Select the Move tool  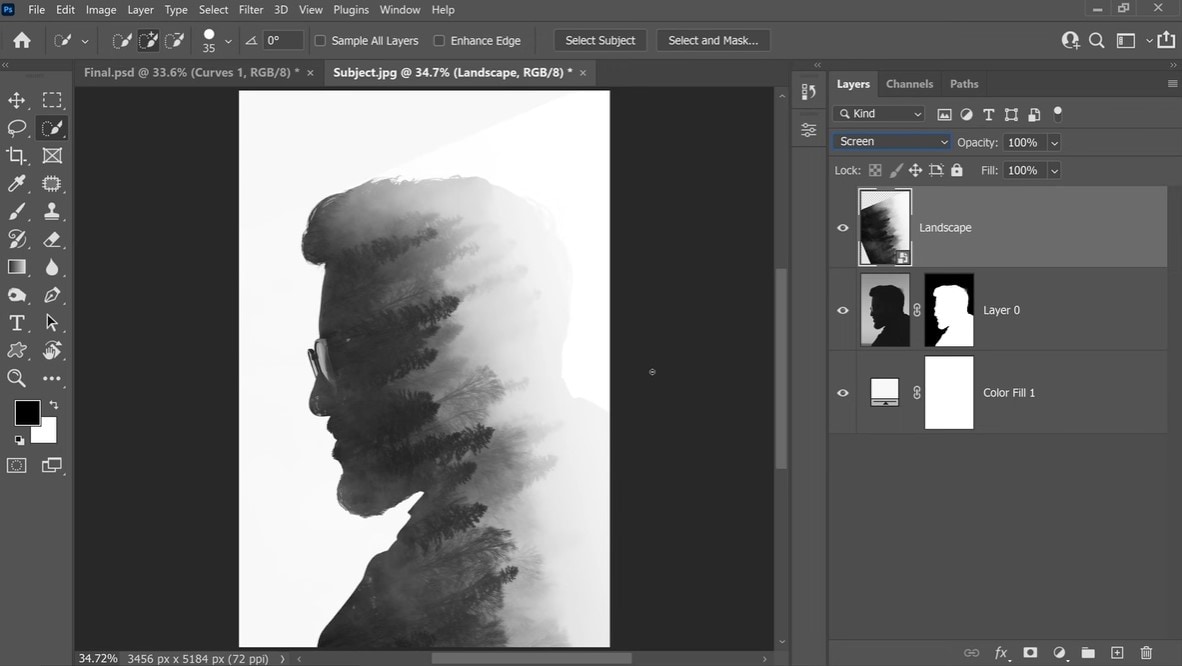[x=17, y=100]
